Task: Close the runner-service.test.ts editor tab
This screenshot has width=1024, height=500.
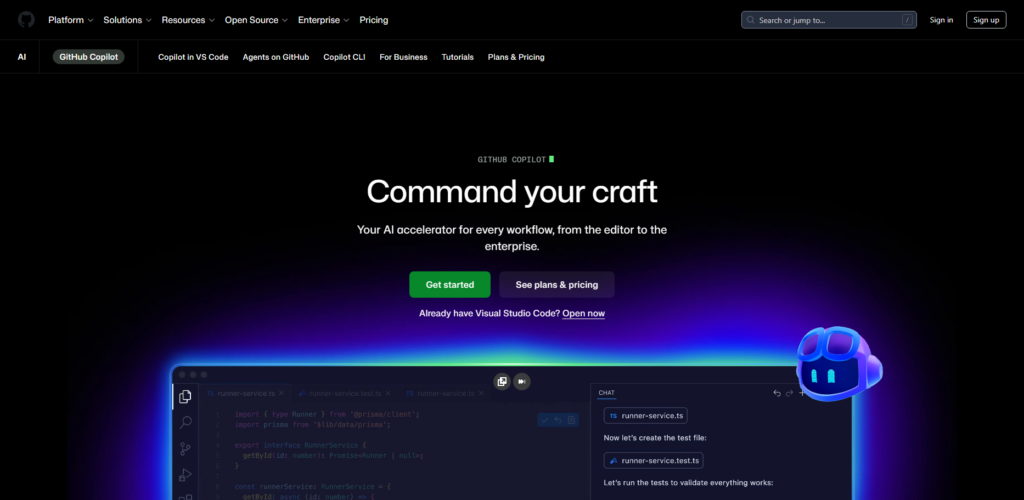Action: click(x=388, y=393)
